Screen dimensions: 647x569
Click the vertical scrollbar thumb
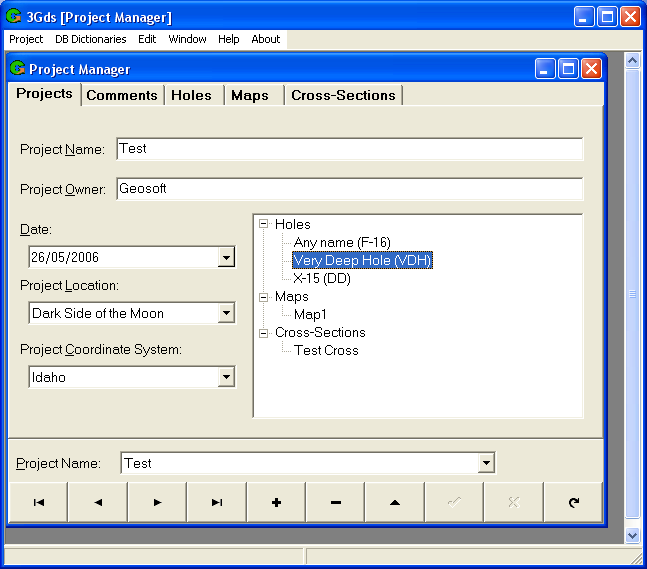pos(632,294)
